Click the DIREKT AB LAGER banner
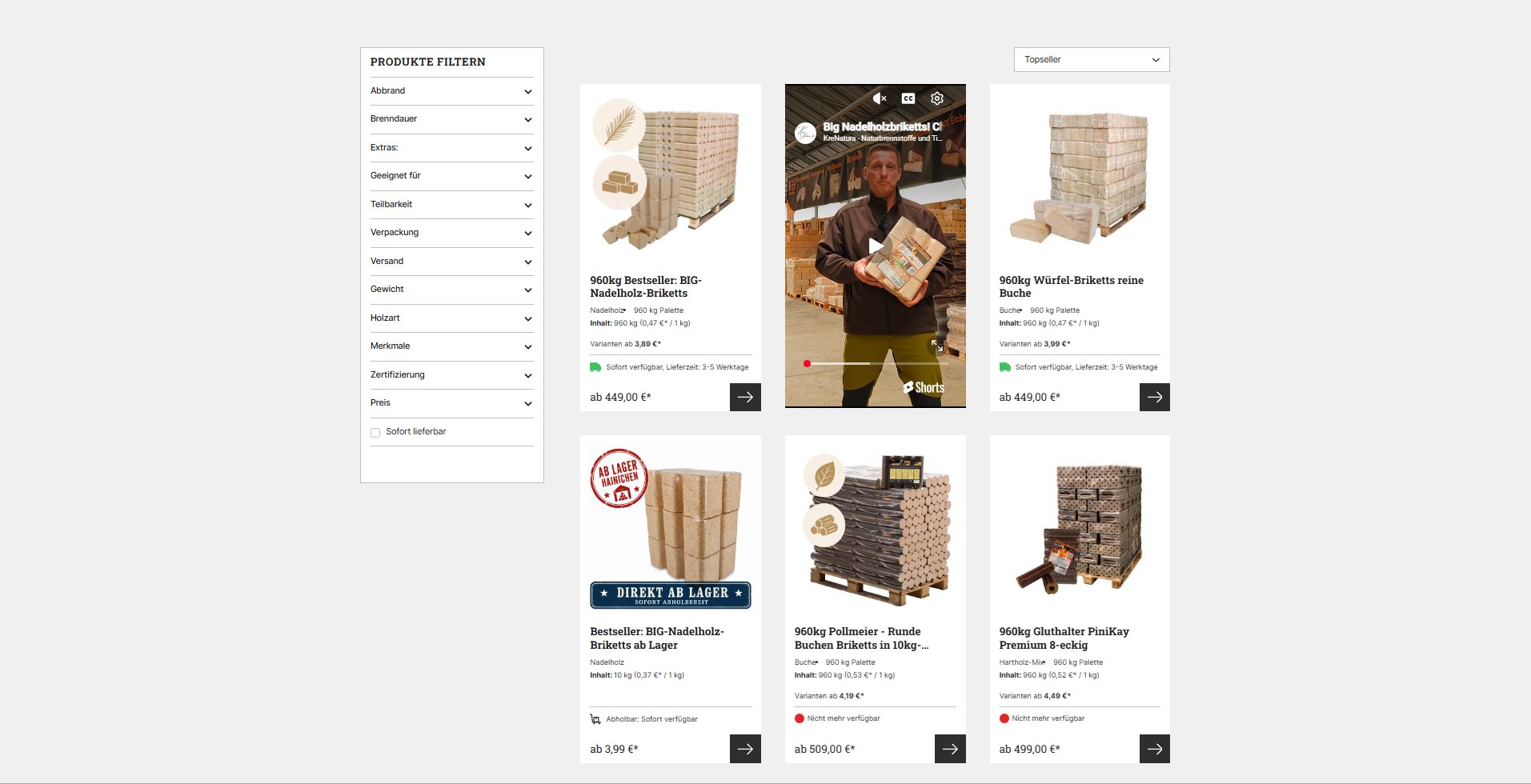This screenshot has width=1531, height=784. pyautogui.click(x=671, y=595)
